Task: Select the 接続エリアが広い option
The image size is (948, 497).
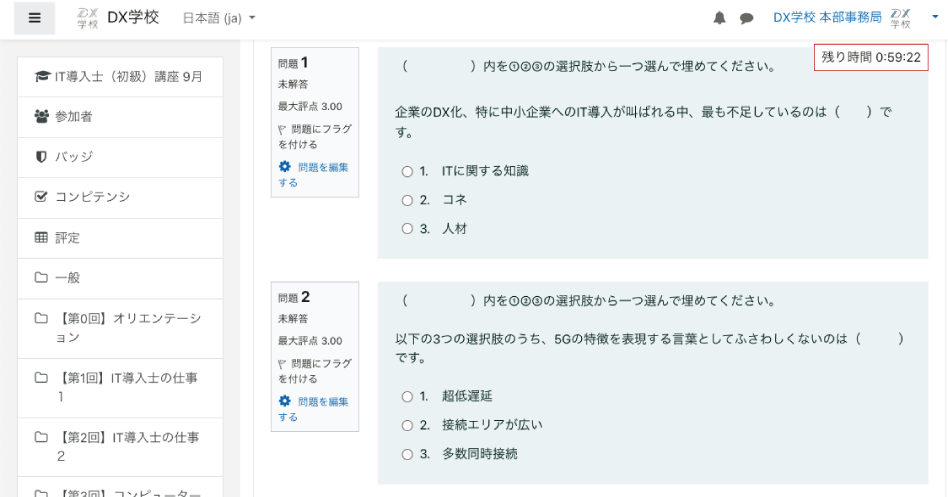Action: [x=407, y=425]
